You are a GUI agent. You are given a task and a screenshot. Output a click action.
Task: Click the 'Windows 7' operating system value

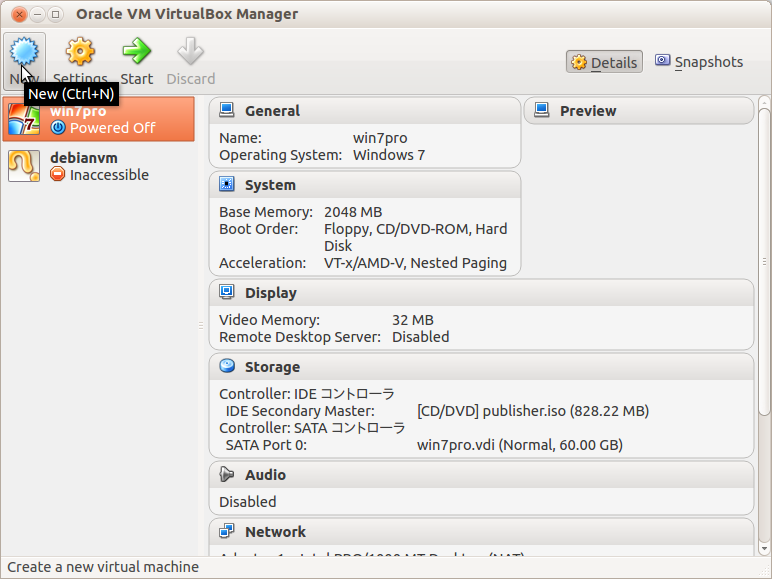(x=389, y=155)
